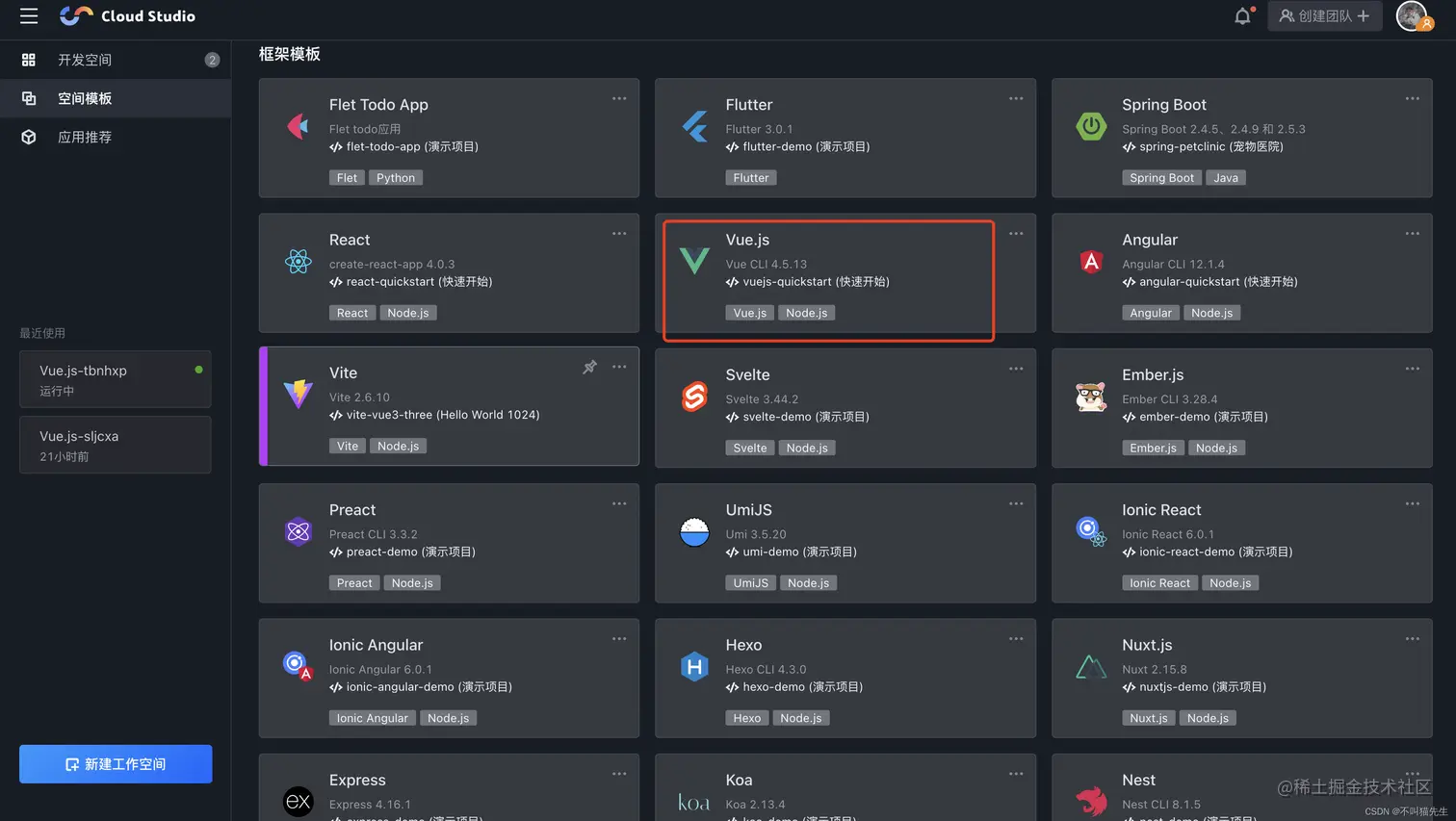This screenshot has height=821, width=1456.
Task: Click the Ionic React logo icon
Action: pyautogui.click(x=1091, y=531)
